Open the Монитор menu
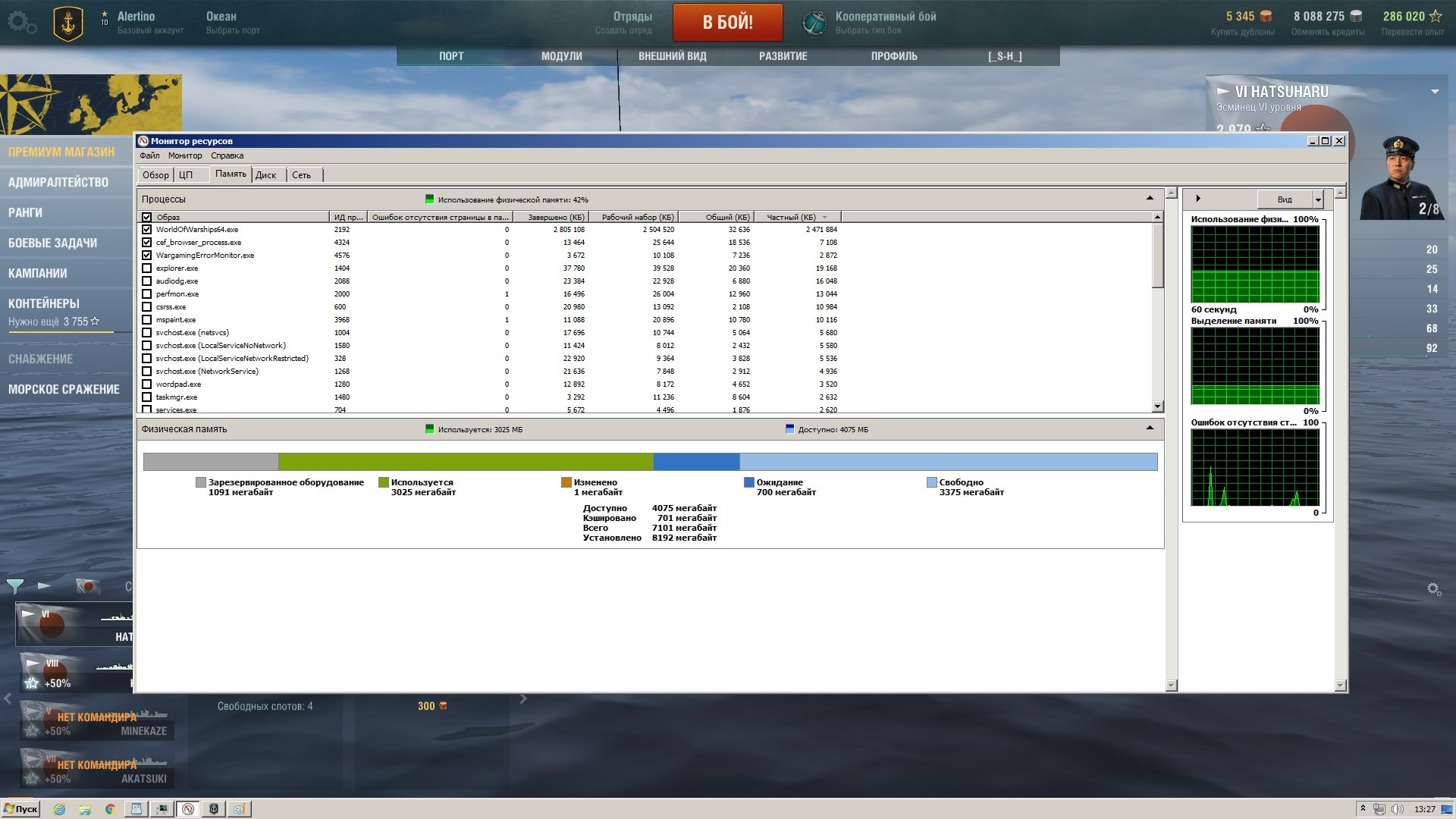This screenshot has width=1456, height=819. pos(185,155)
